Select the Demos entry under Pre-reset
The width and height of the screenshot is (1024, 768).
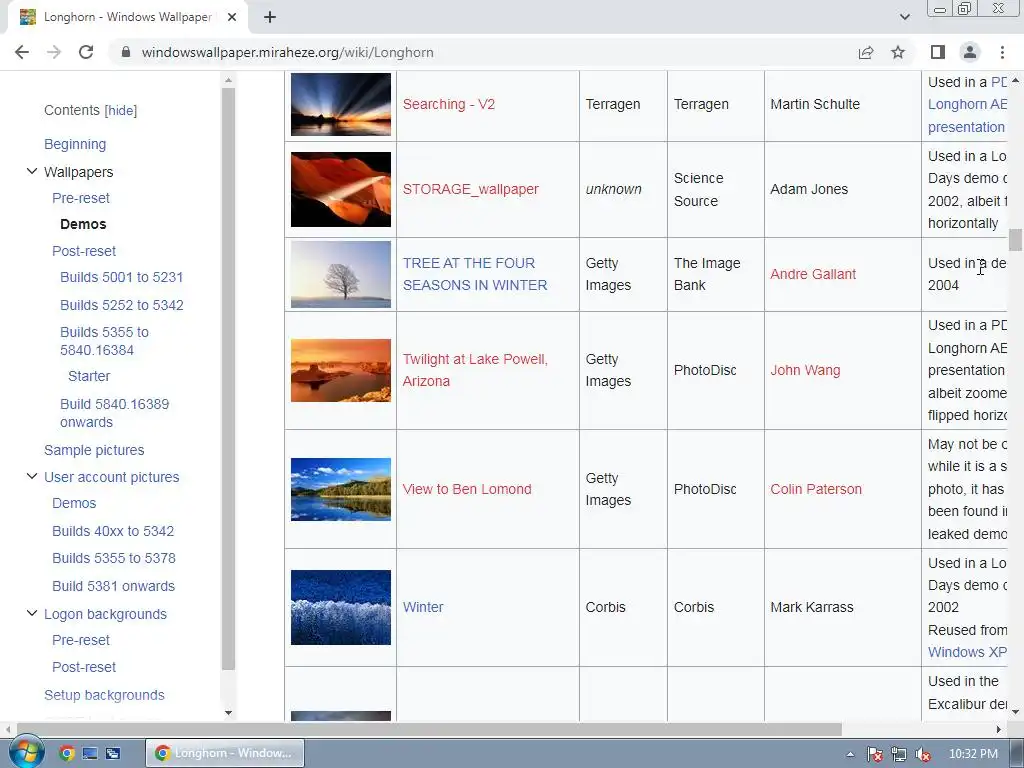point(83,224)
